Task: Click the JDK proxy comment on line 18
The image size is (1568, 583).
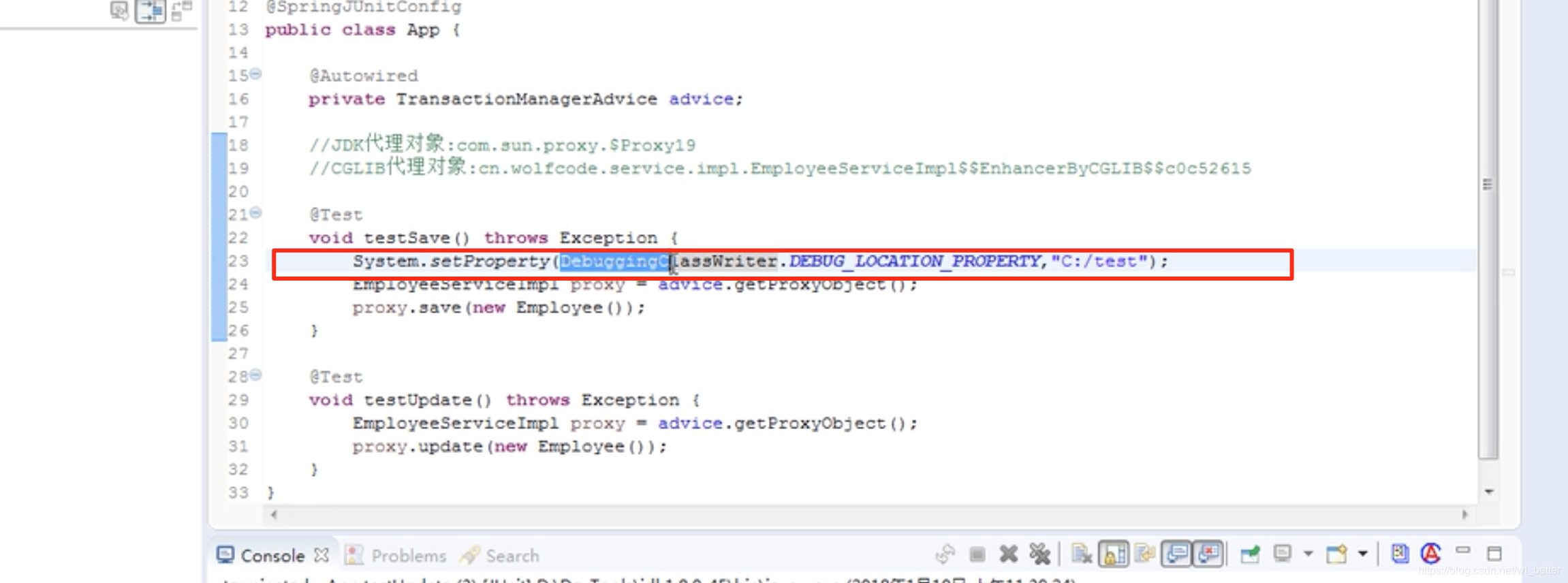Action: click(502, 144)
